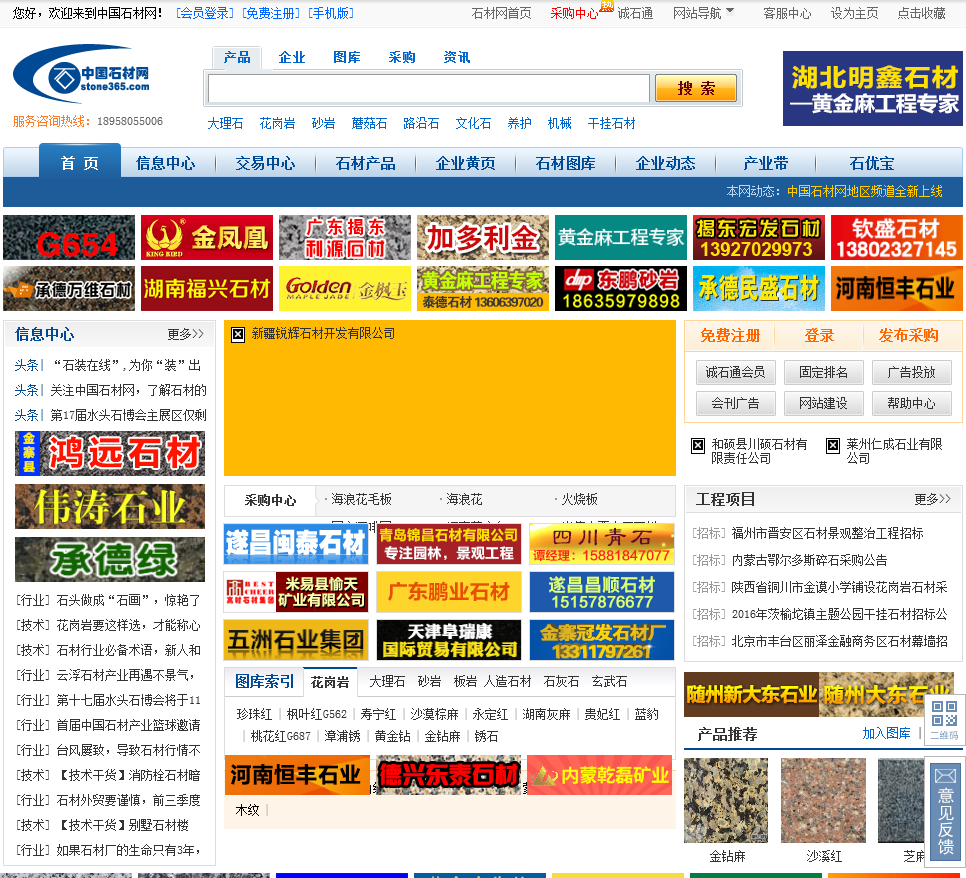The height and width of the screenshot is (878, 966).
Task: Click broken image icon beside 新疆锐辉石材开发有限公司
Action: point(238,335)
